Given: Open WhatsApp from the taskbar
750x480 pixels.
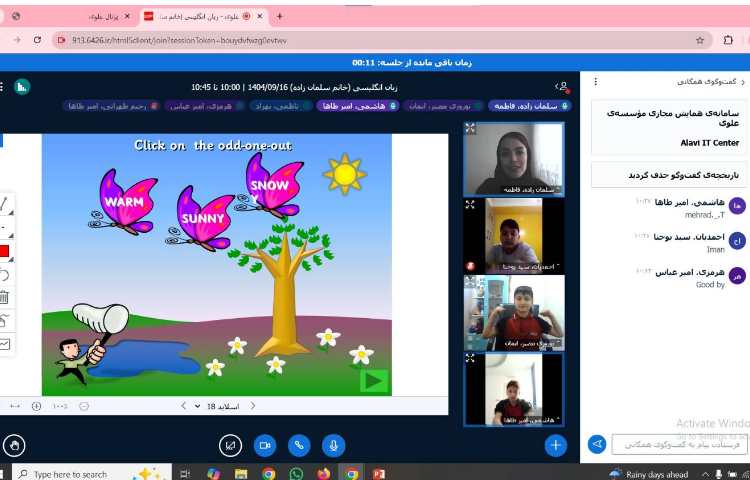Looking at the screenshot, I should pos(297,474).
